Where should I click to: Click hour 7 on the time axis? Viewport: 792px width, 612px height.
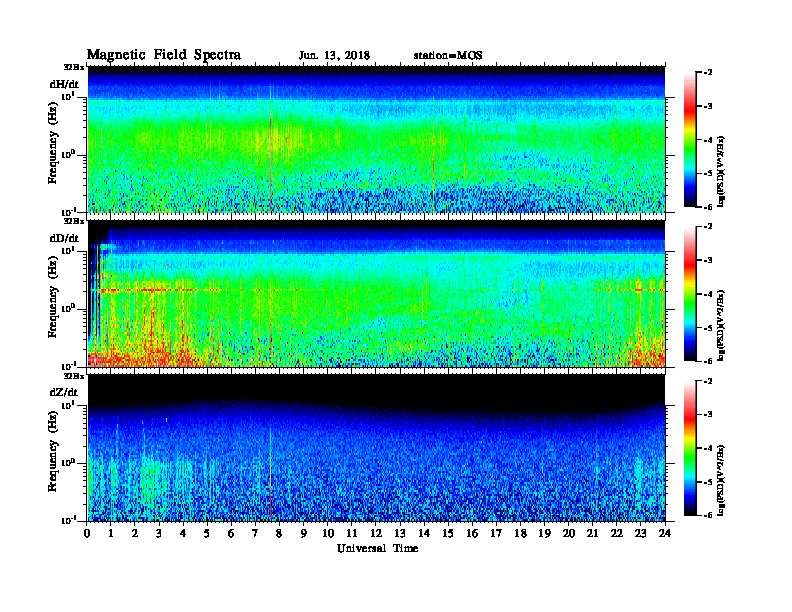click(x=256, y=533)
